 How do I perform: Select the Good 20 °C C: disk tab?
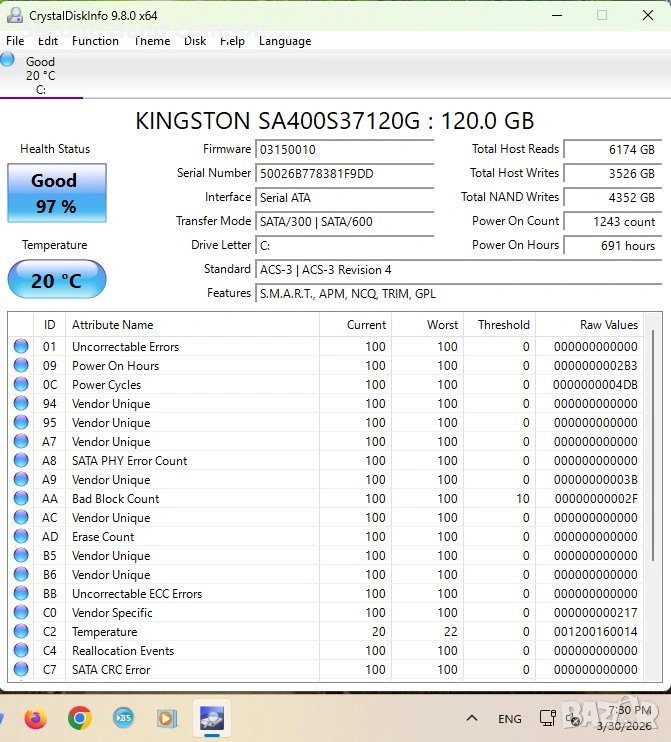[41, 76]
